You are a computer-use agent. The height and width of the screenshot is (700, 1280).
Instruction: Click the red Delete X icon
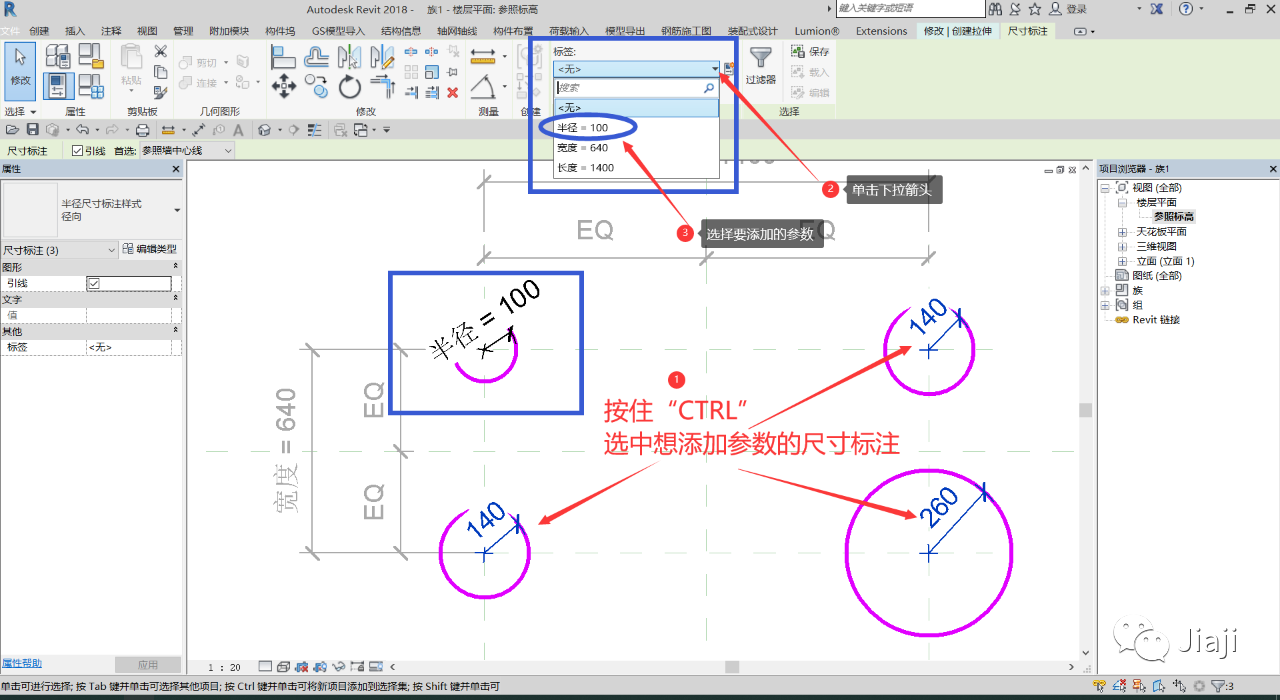[452, 92]
